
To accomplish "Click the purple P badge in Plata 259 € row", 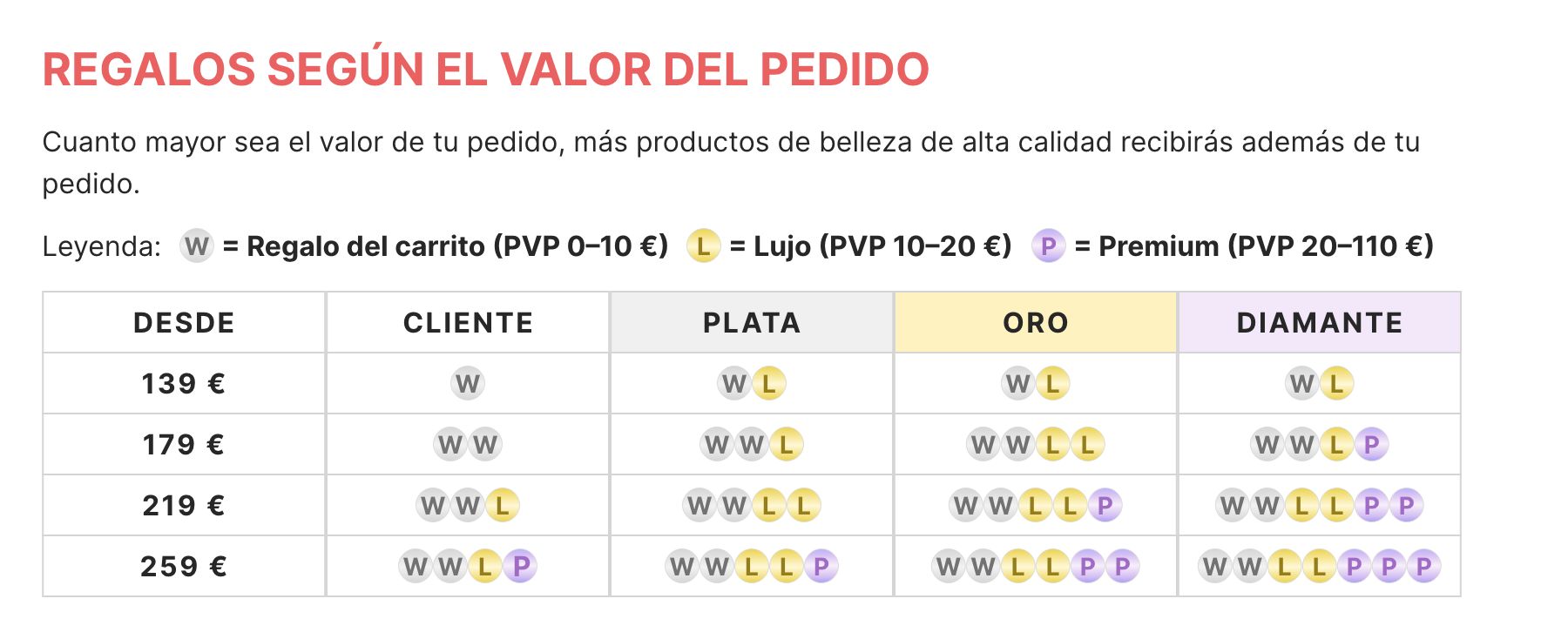I will (x=821, y=567).
